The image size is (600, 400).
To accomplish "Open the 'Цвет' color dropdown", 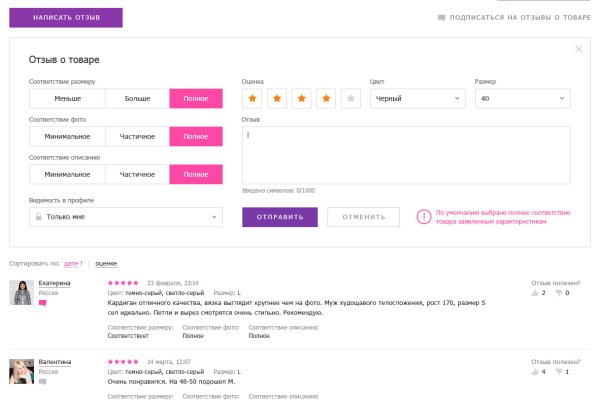I will click(416, 98).
